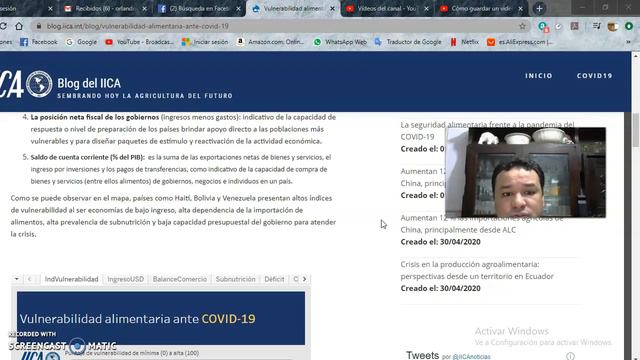Screen dimensions: 640x360
Task: Close the Recibidos Gmail tab
Action: pos(144,9)
